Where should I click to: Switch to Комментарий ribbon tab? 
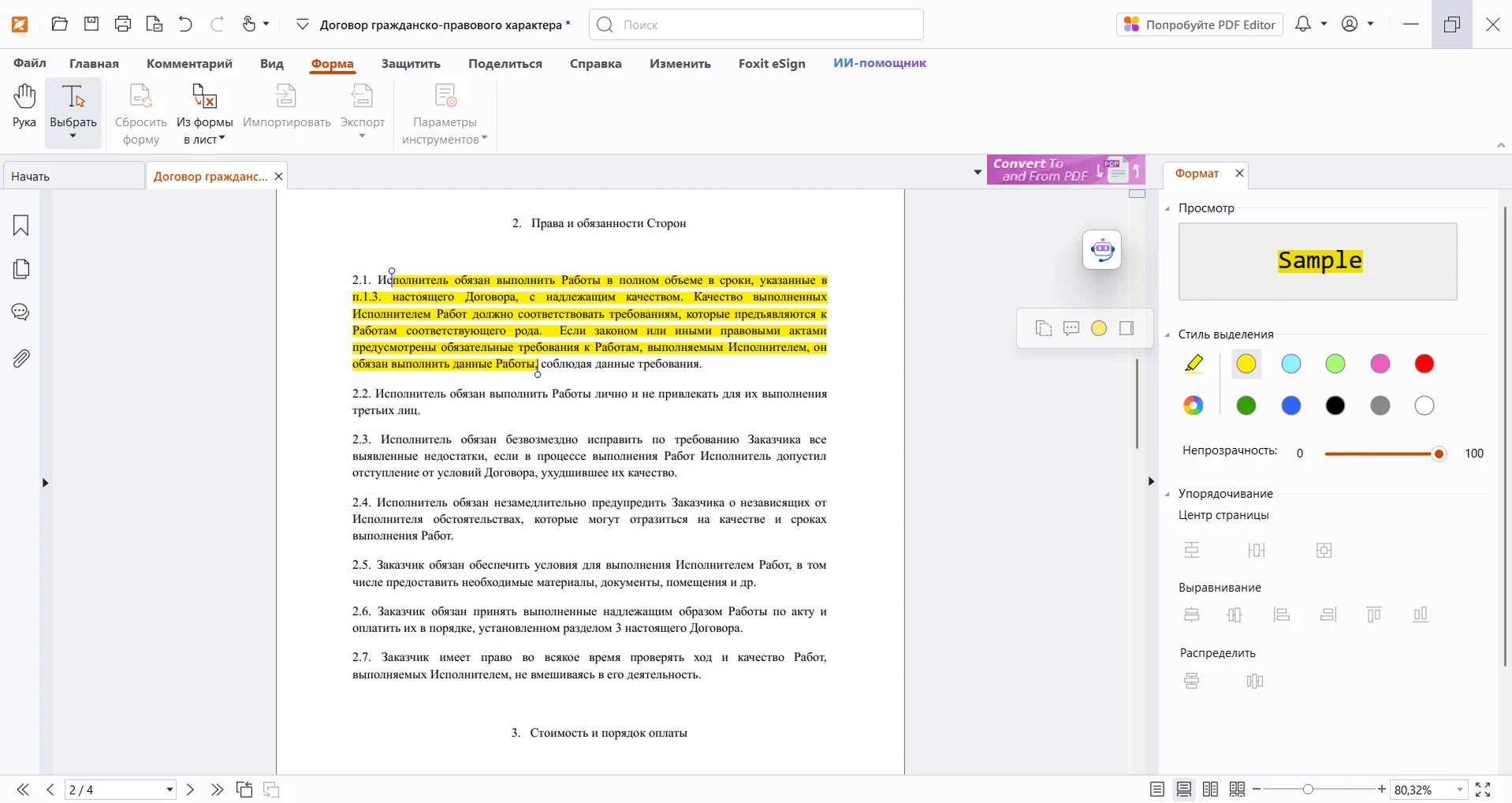pyautogui.click(x=189, y=63)
